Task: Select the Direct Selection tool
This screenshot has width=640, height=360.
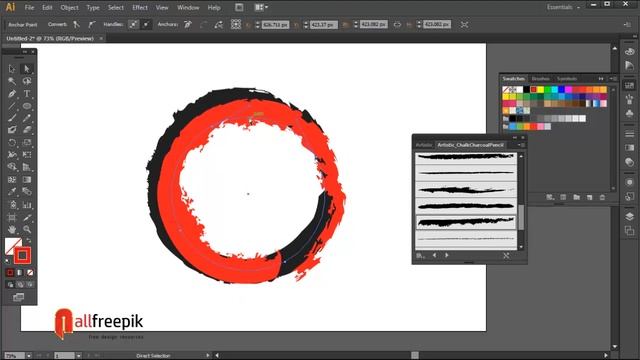Action: click(x=27, y=69)
